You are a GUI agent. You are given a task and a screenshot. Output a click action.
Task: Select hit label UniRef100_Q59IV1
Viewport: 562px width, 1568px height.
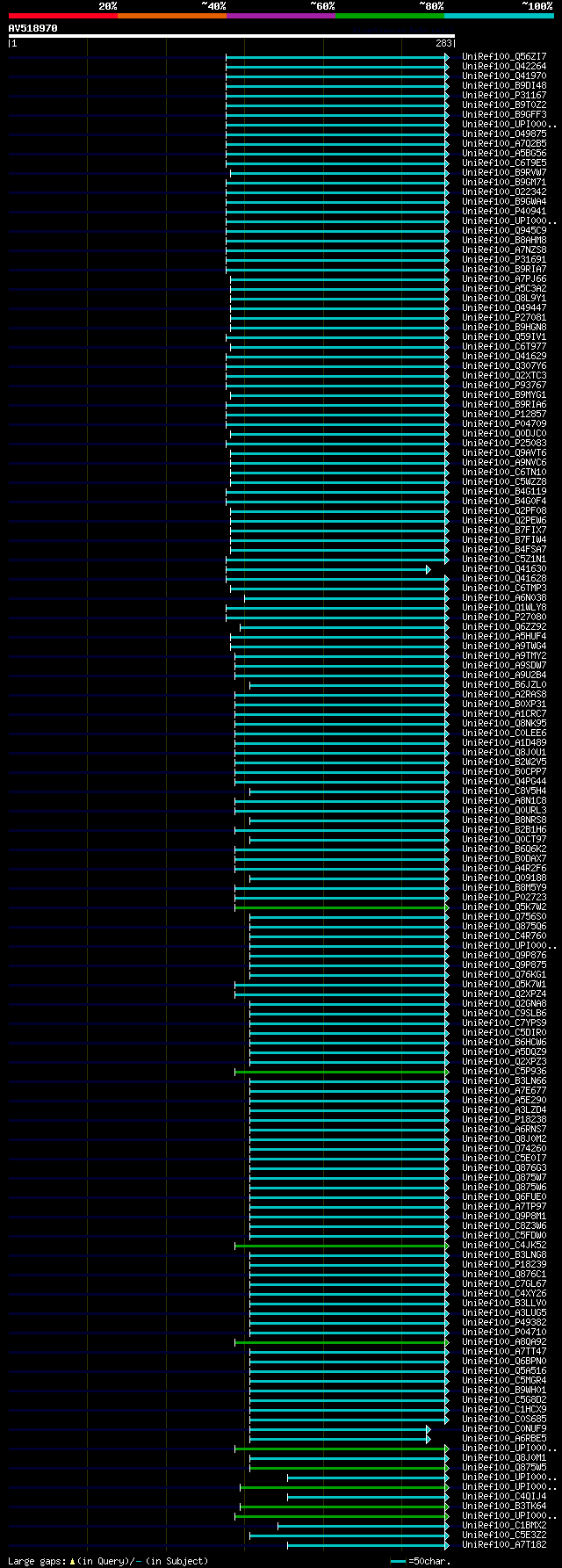(x=504, y=336)
